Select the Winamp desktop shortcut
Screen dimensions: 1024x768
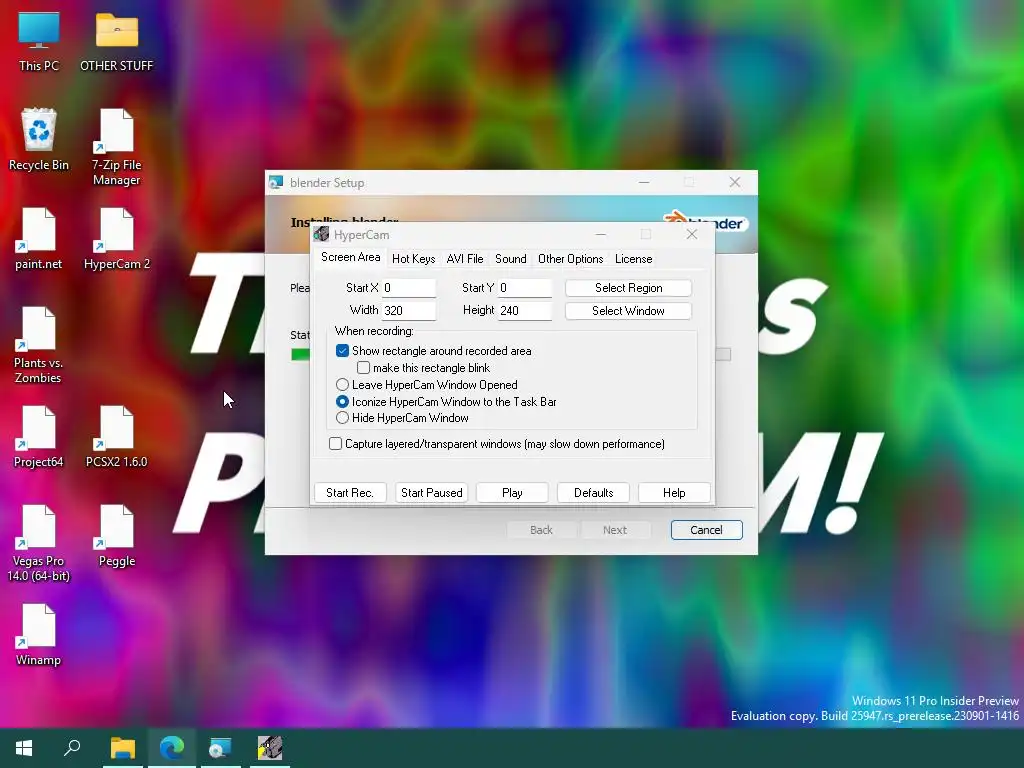click(39, 635)
